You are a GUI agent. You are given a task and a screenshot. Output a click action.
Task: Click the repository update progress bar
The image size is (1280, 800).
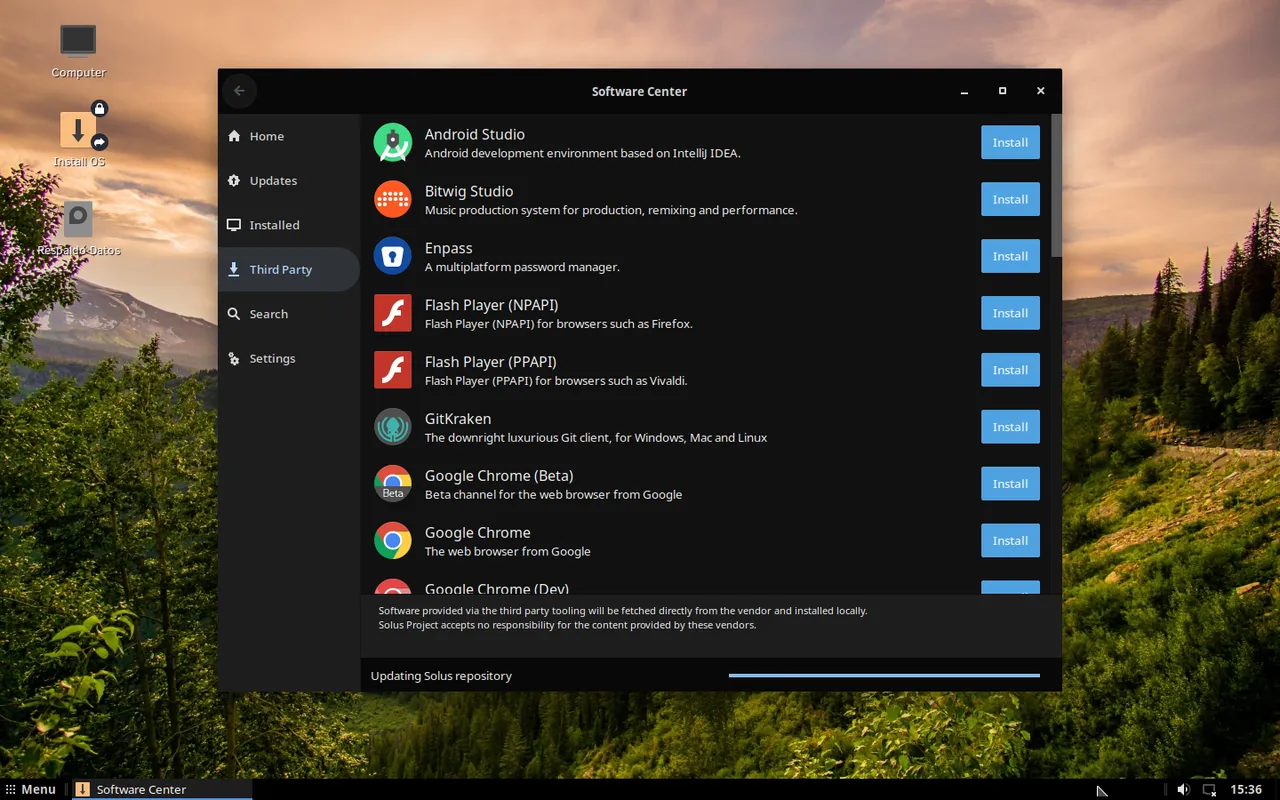[x=884, y=676]
